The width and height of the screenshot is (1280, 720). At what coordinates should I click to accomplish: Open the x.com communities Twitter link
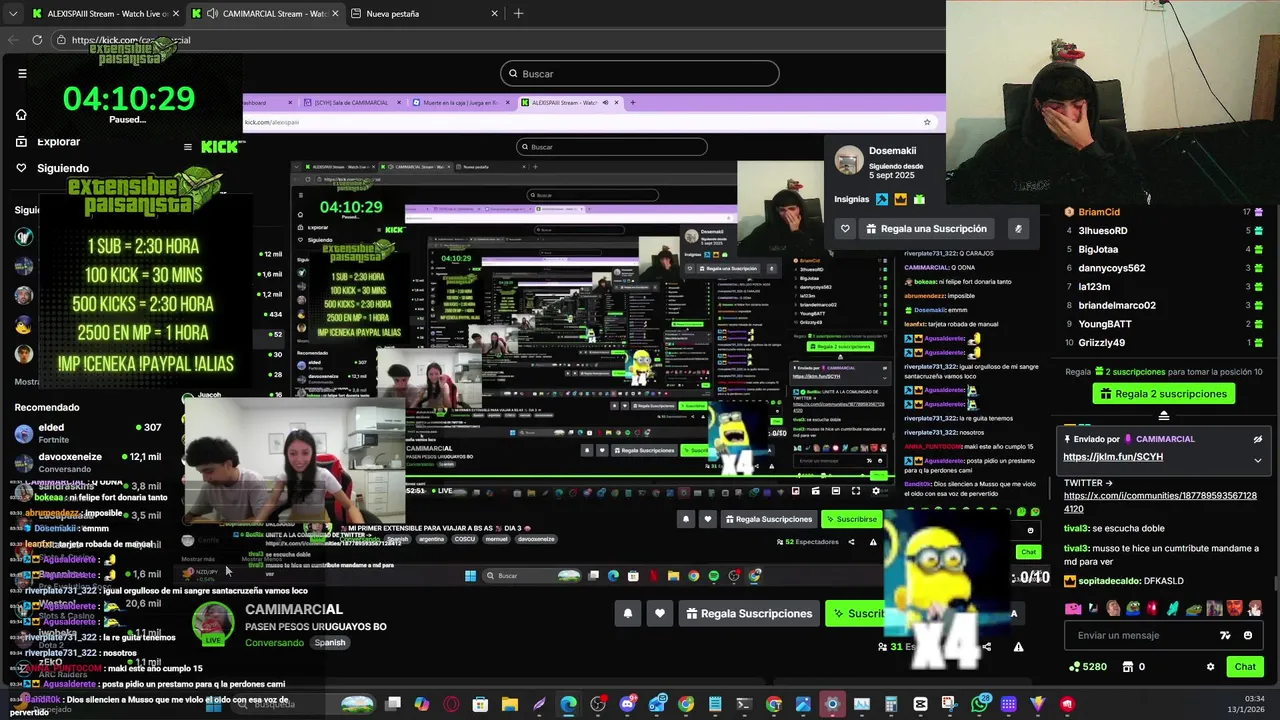coord(1160,502)
